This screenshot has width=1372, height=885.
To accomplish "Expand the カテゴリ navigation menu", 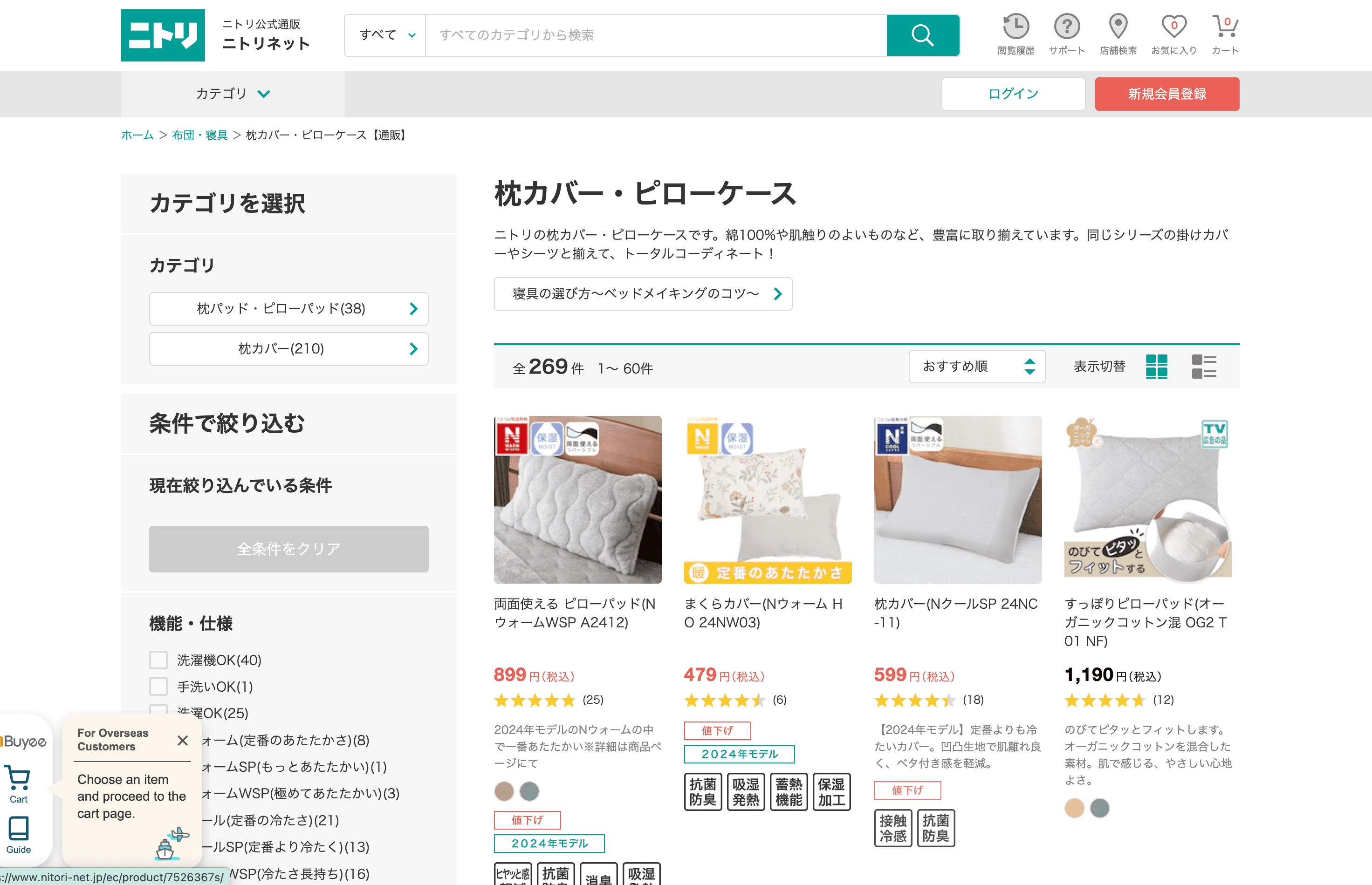I will (x=232, y=94).
